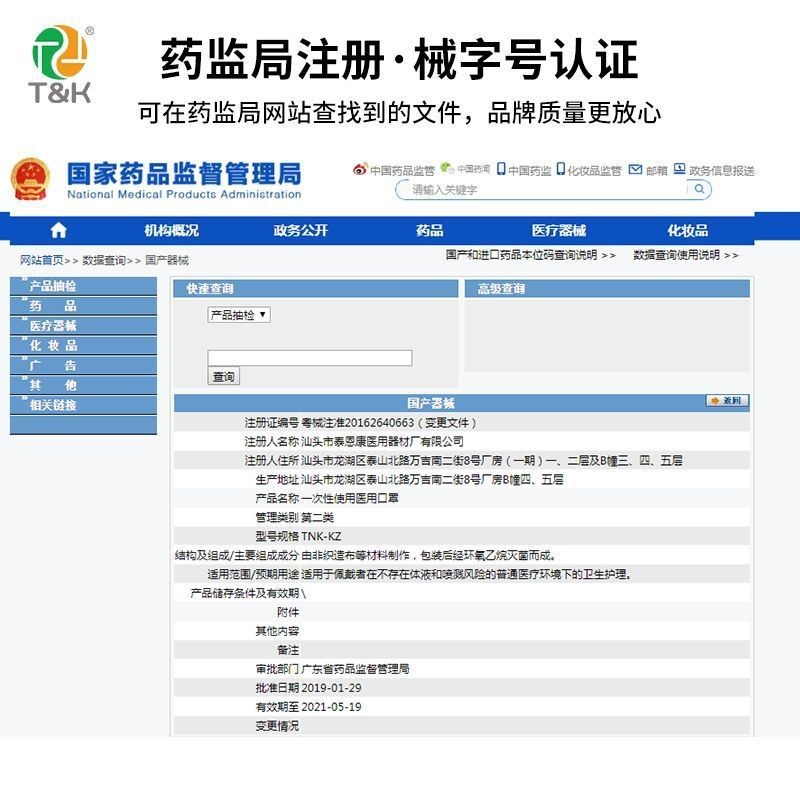Open the WeChat 中国药闻 icon link
This screenshot has height=800, width=800.
447,168
